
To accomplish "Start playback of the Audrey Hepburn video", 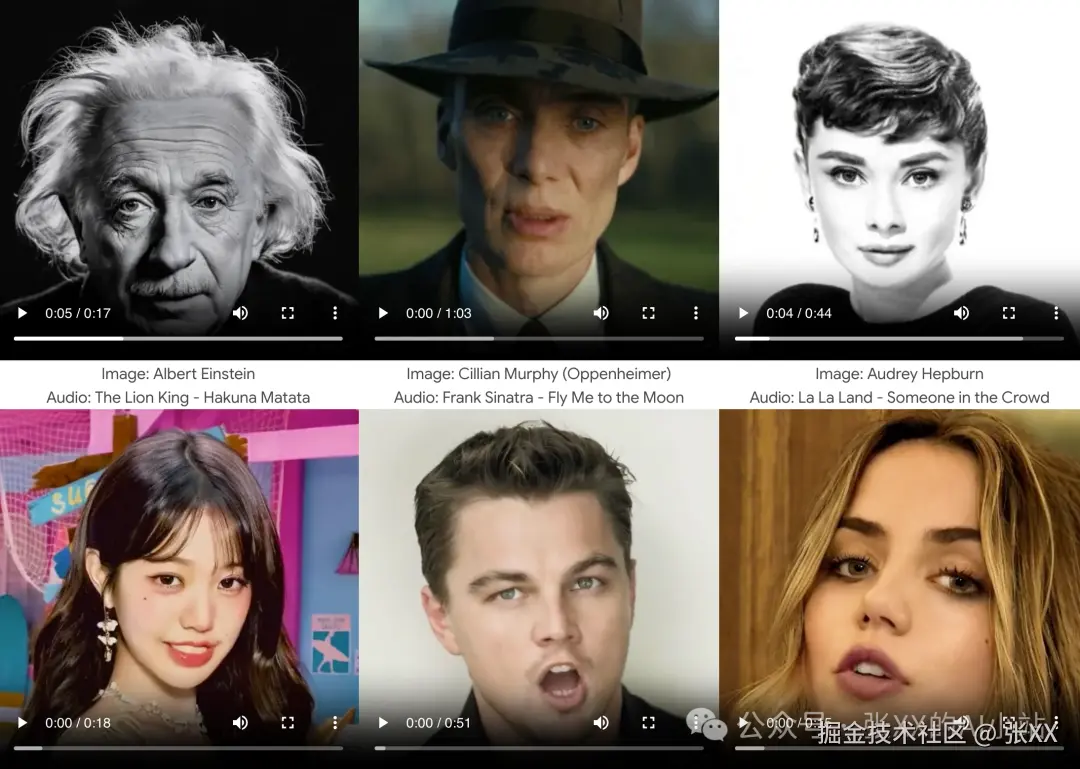I will [743, 313].
